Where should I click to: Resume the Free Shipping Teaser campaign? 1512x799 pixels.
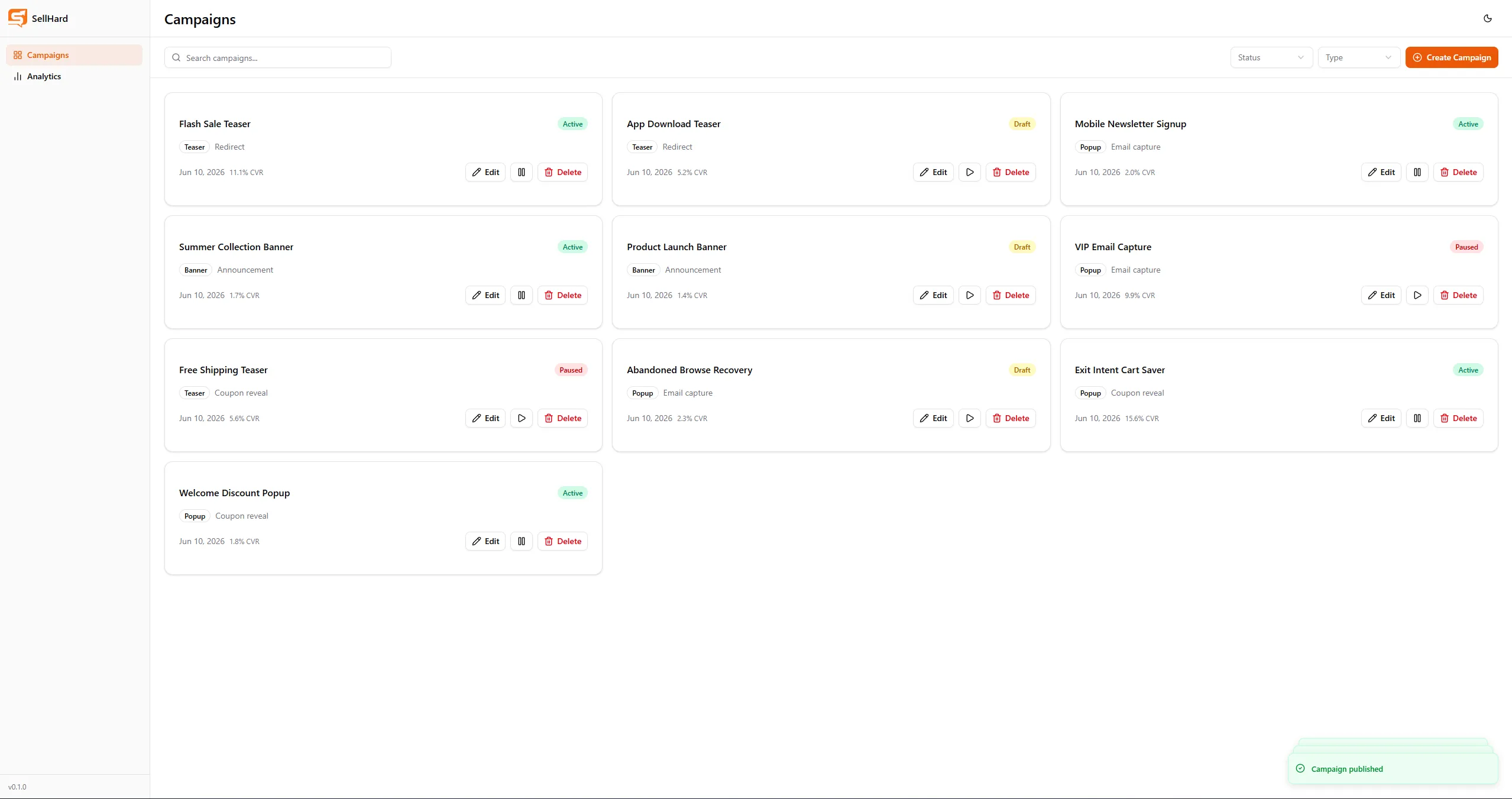coord(522,418)
